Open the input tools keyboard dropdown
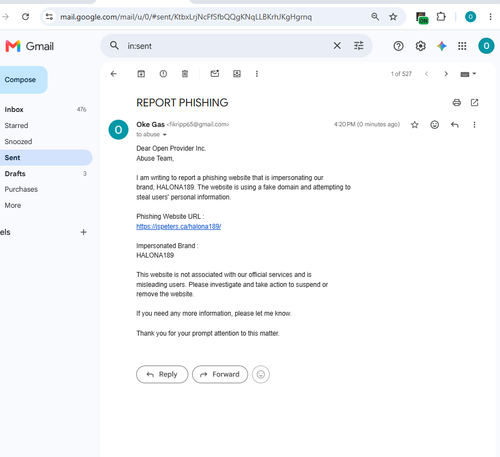Image resolution: width=500 pixels, height=457 pixels. [x=468, y=74]
